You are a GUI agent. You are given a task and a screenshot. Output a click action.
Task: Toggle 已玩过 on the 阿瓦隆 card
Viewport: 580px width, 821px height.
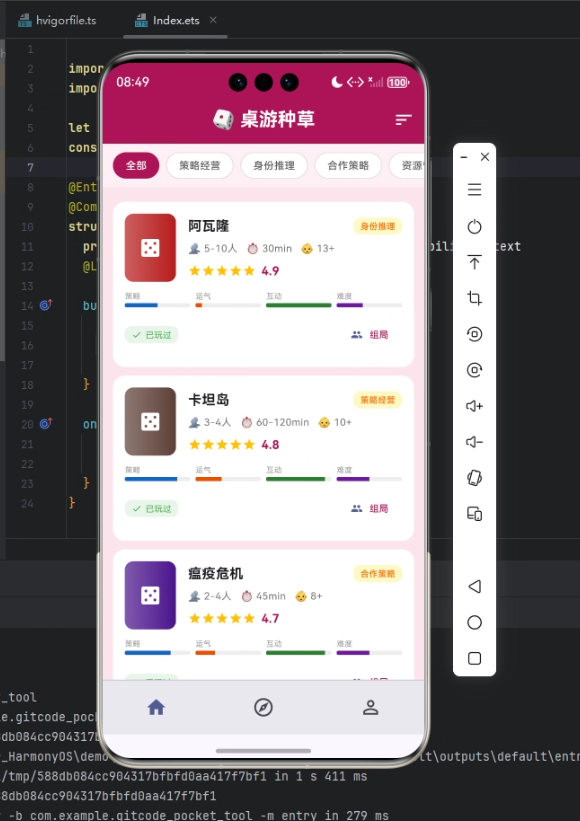(151, 335)
